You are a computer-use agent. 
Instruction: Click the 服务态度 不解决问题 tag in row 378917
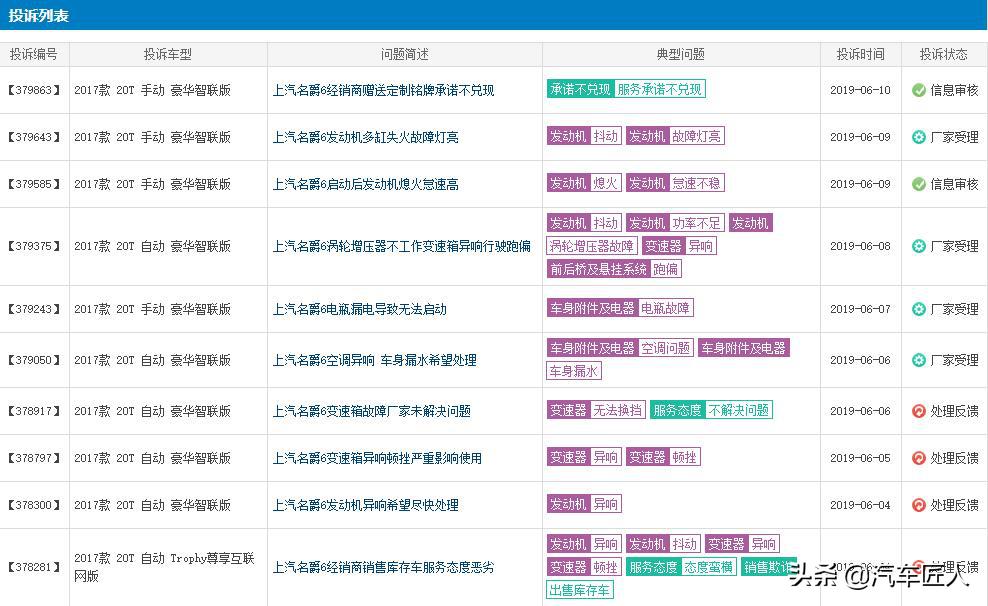711,409
